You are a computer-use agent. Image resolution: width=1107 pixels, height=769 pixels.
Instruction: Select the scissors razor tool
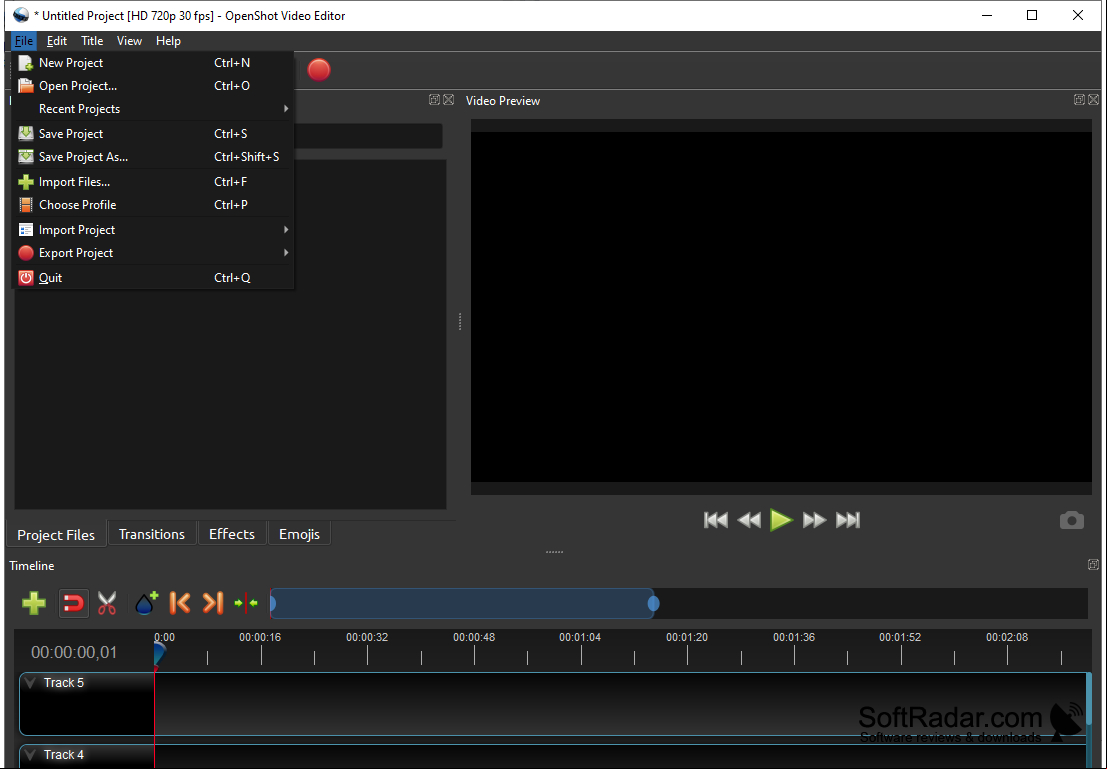click(107, 604)
